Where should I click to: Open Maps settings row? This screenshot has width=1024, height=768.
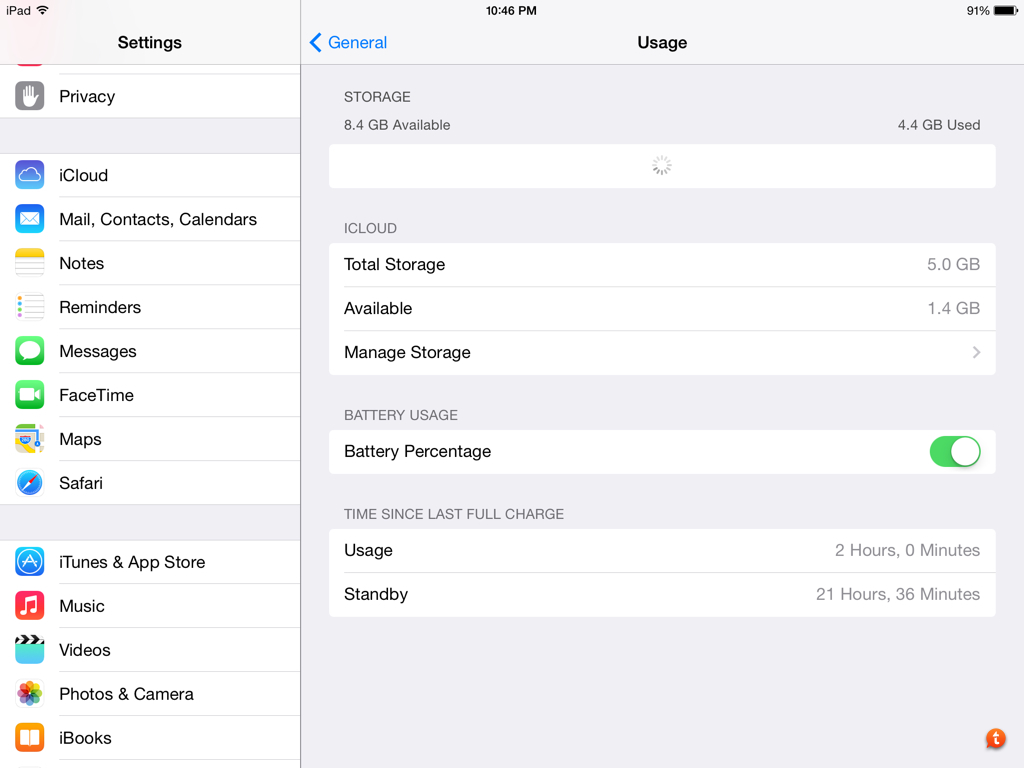click(x=150, y=439)
